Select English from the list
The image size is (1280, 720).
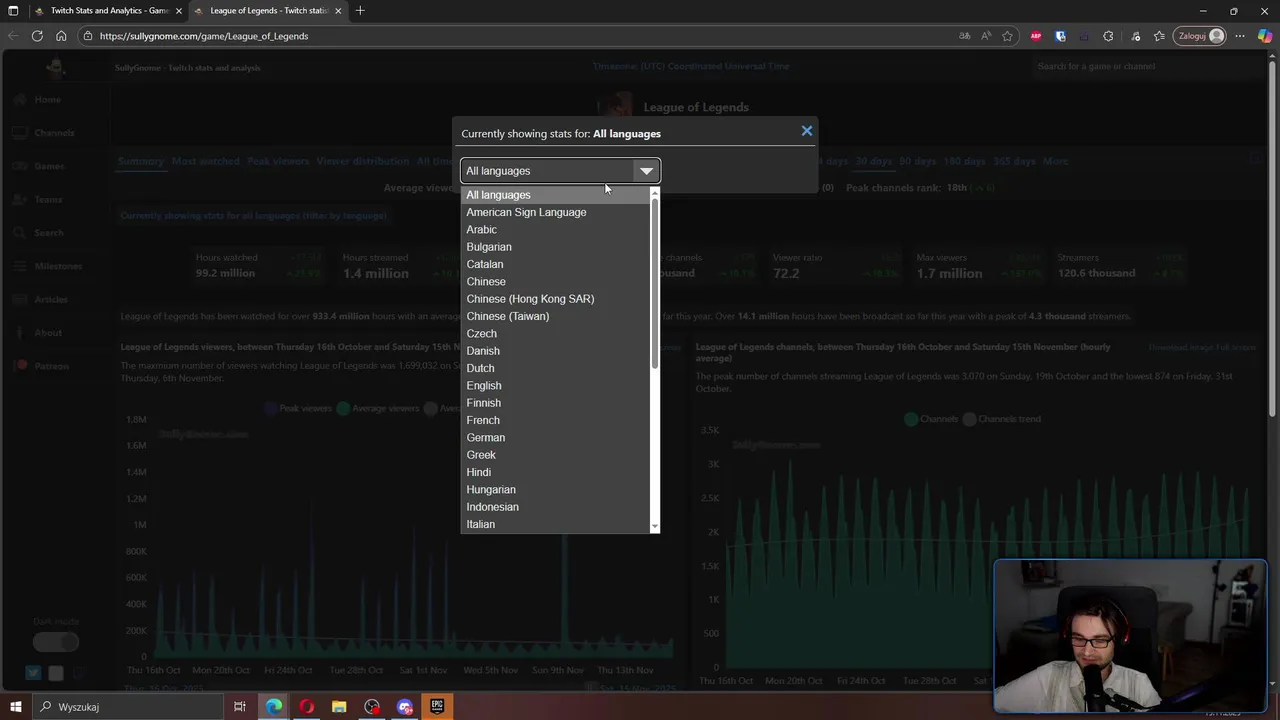click(x=555, y=386)
